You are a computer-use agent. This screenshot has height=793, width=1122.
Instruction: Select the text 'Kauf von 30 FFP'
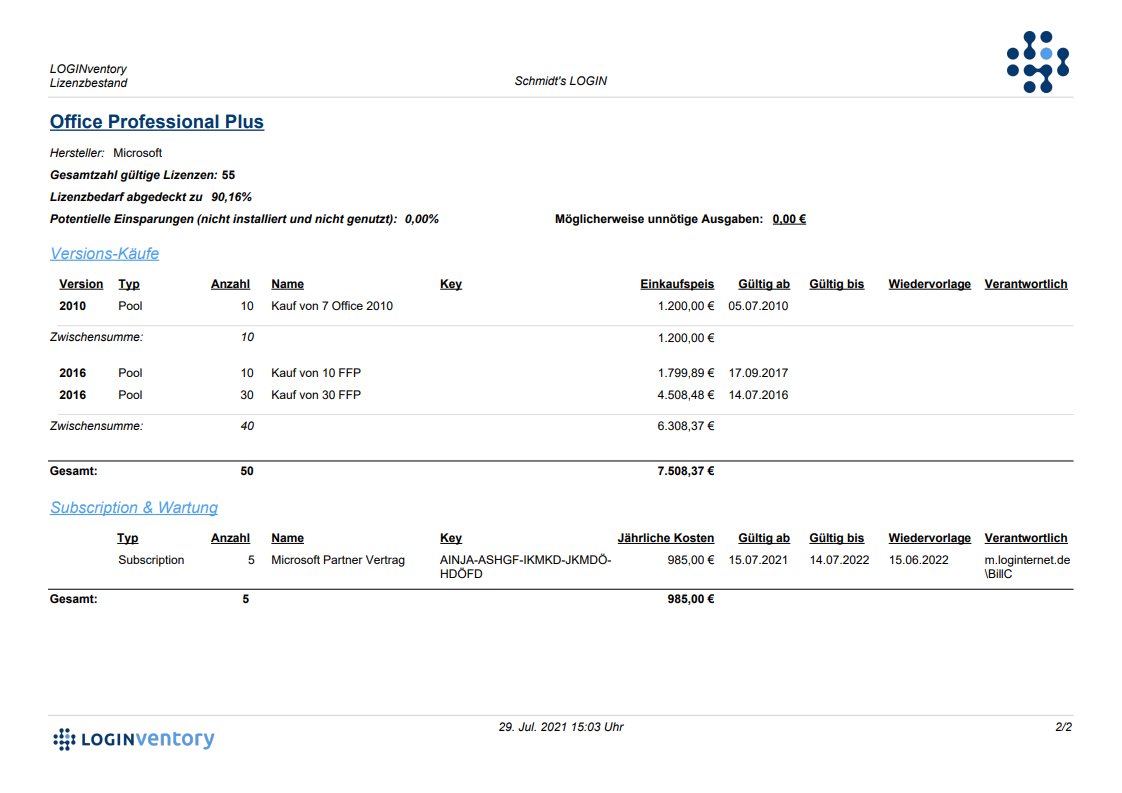(x=316, y=395)
